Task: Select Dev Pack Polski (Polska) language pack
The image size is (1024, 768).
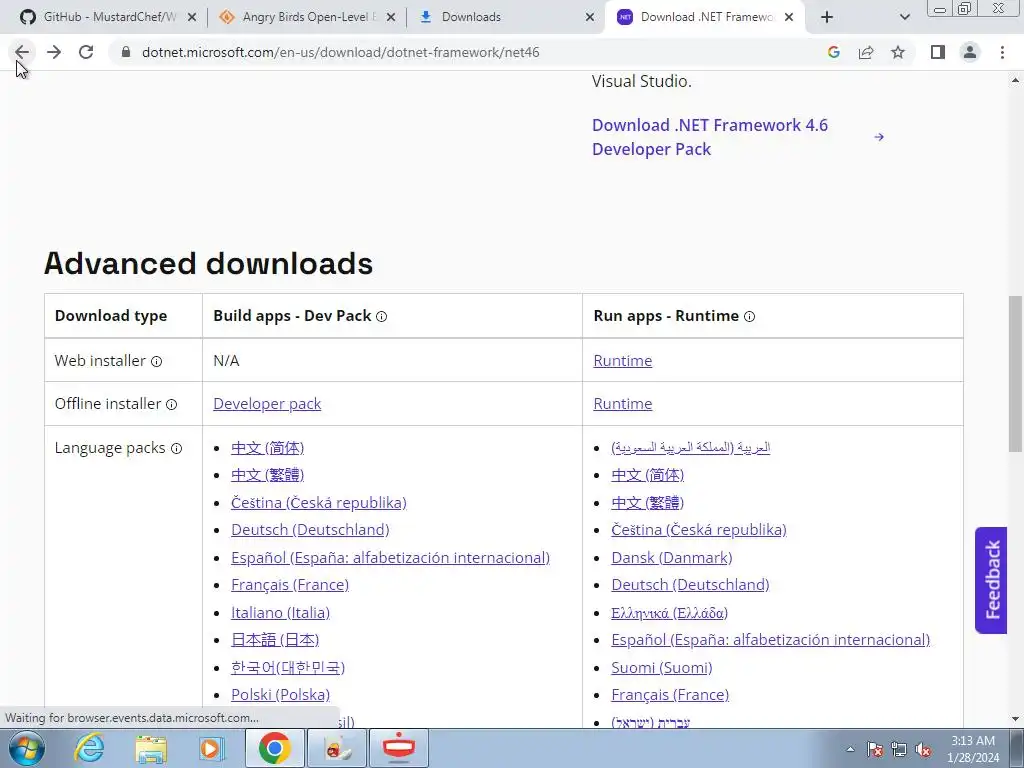Action: coord(280,694)
